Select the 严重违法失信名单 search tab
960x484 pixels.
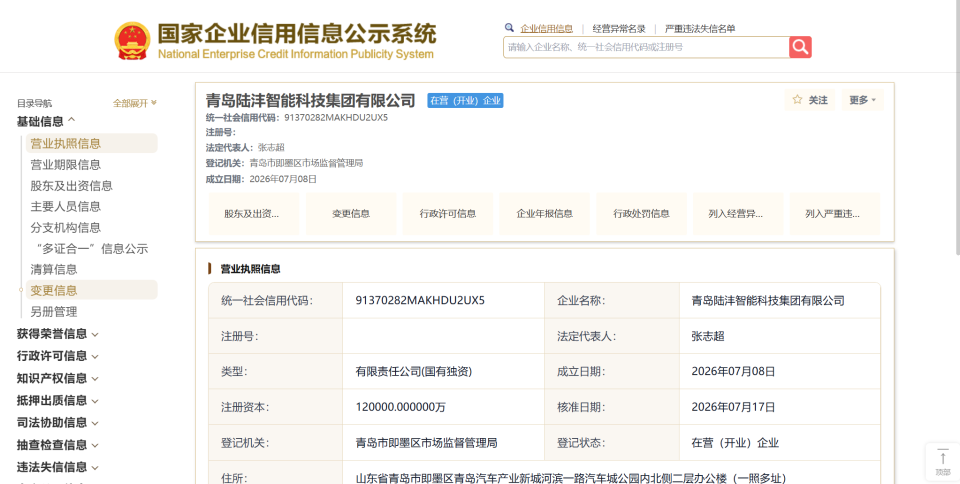[x=700, y=29]
